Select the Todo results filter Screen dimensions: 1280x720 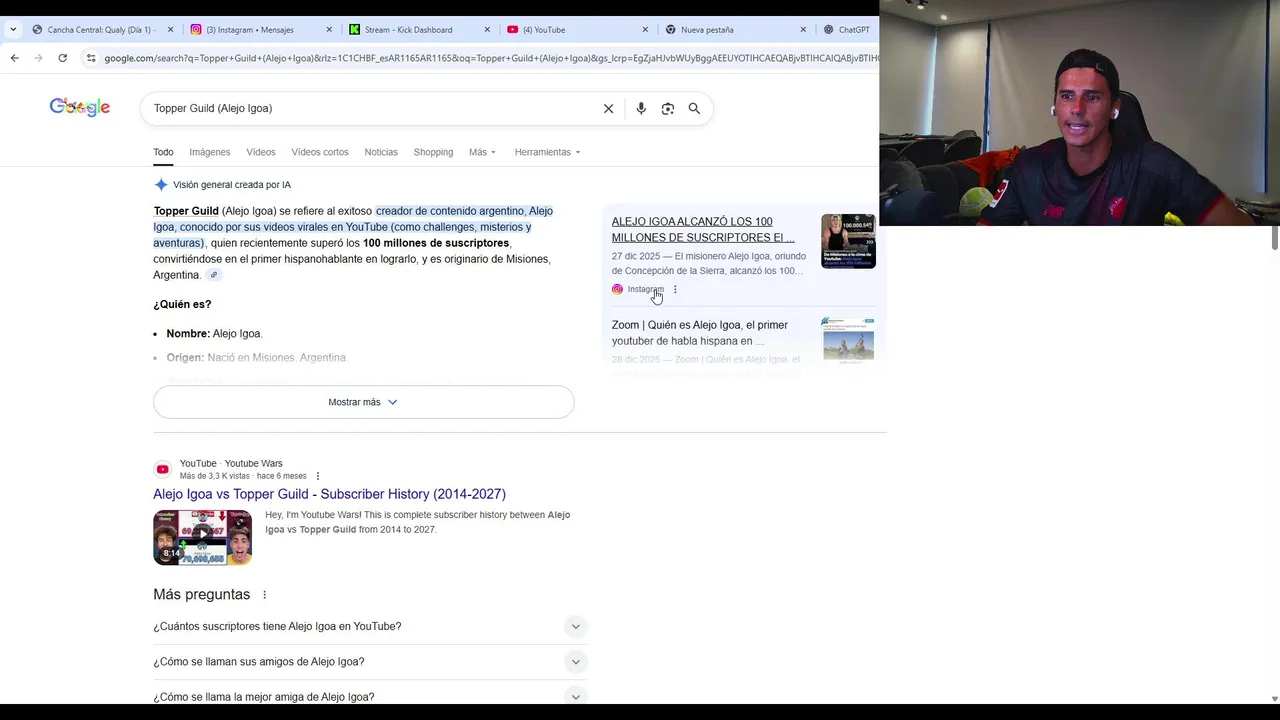click(163, 152)
